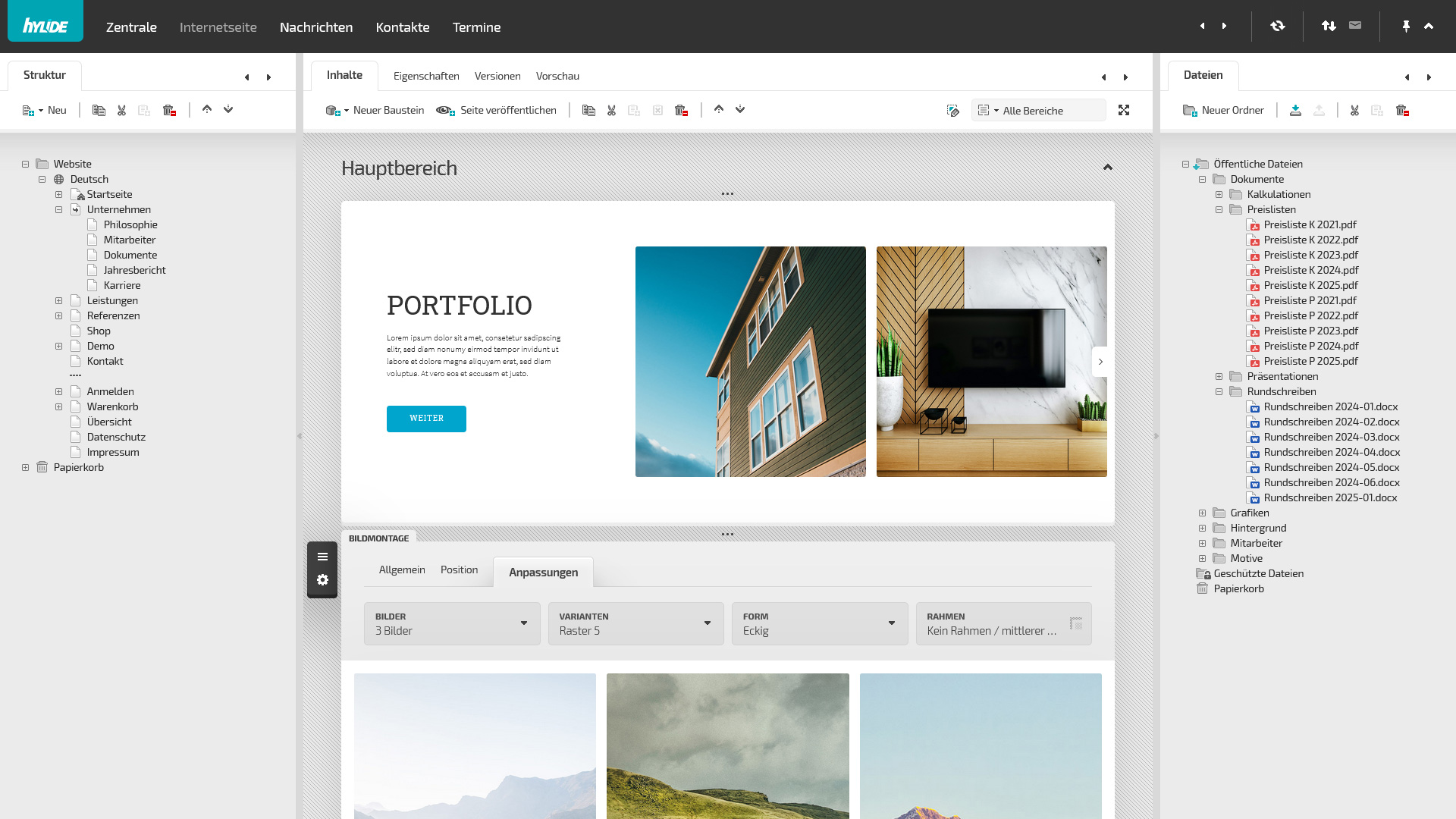Click the fullscreen expand icon
Viewport: 1456px width, 819px height.
click(x=1124, y=111)
